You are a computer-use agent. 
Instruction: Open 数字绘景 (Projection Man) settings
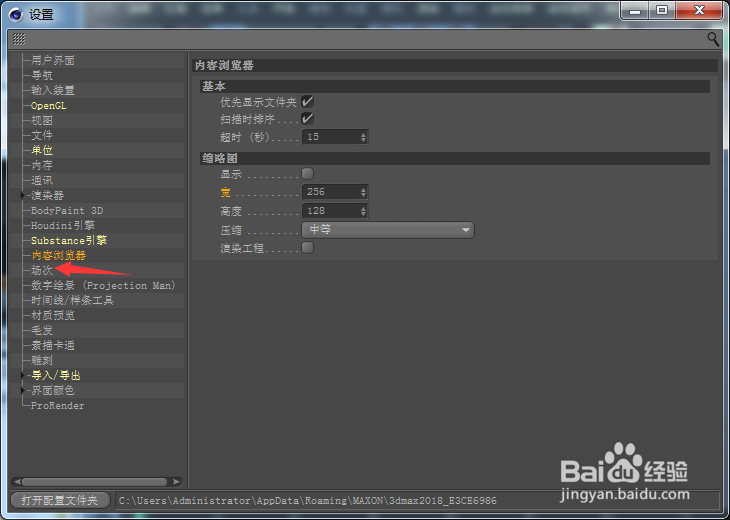tap(103, 285)
